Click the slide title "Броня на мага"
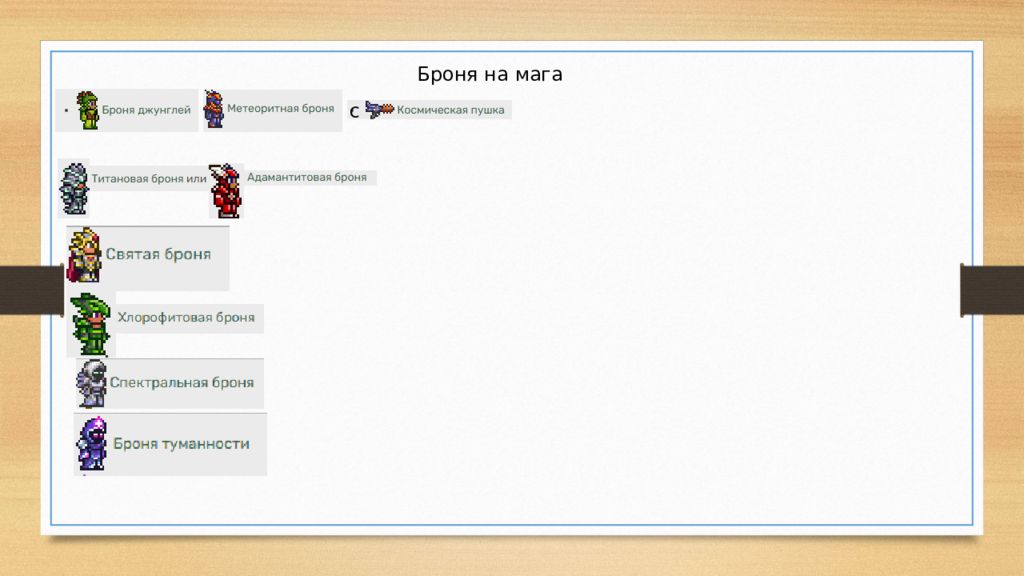This screenshot has height=576, width=1024. [x=490, y=74]
